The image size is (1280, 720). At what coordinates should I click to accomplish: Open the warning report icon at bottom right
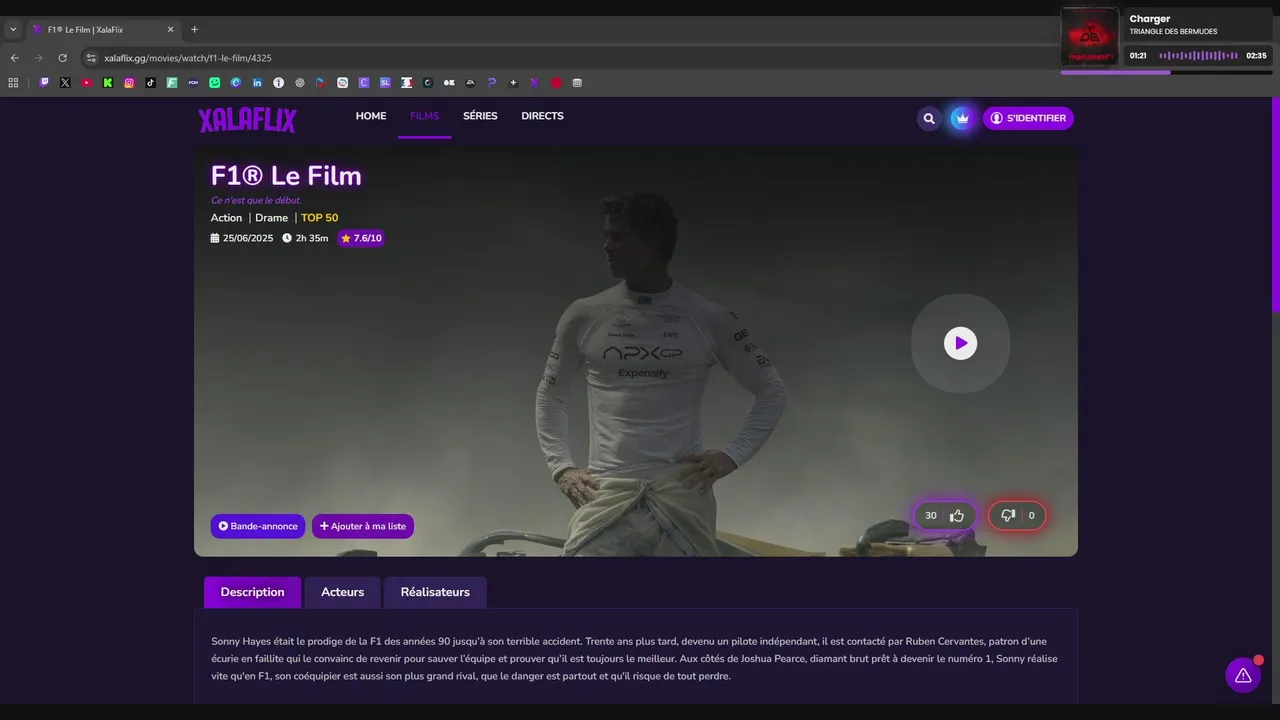[1243, 675]
